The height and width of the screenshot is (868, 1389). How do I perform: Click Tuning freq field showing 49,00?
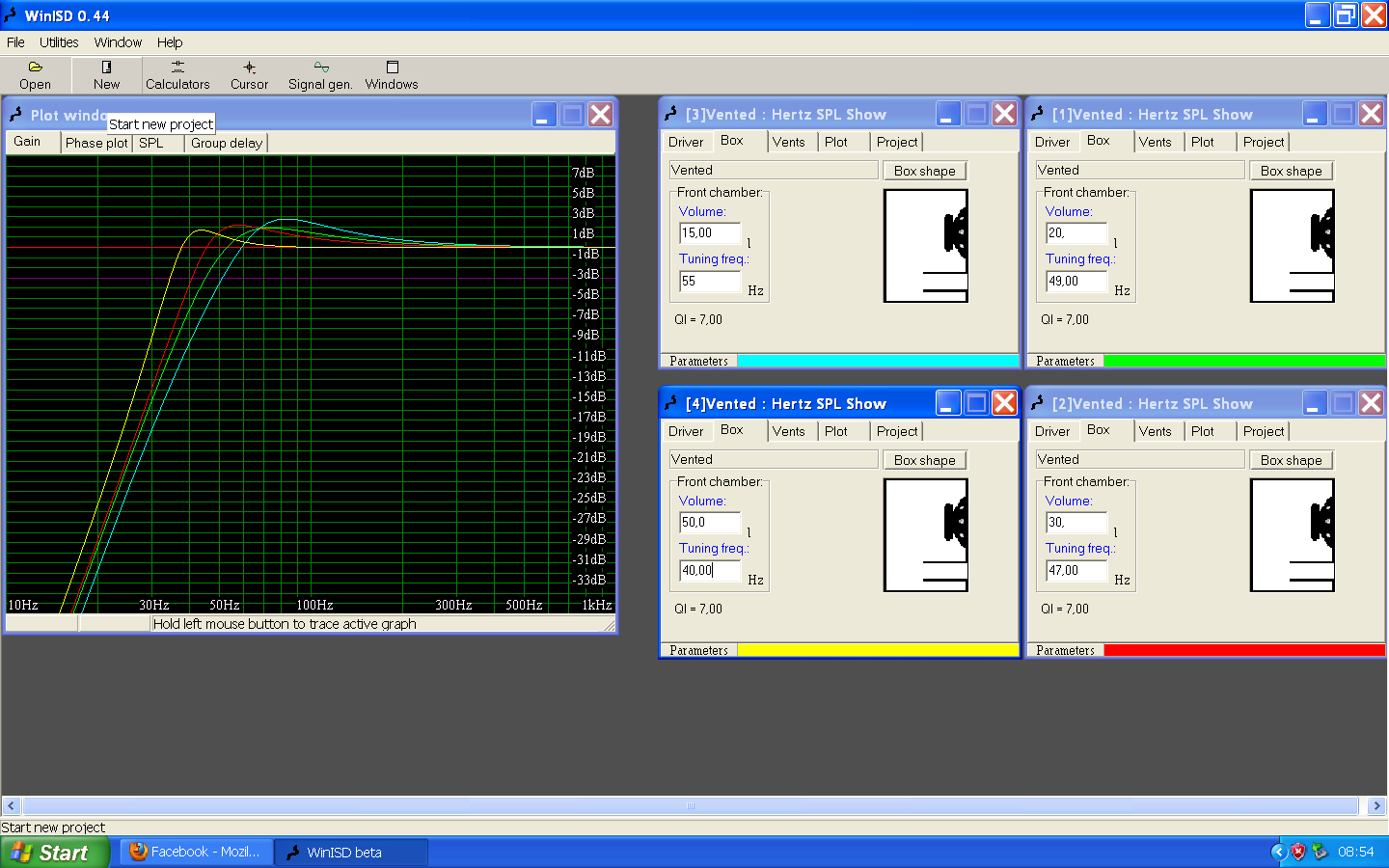pyautogui.click(x=1076, y=282)
